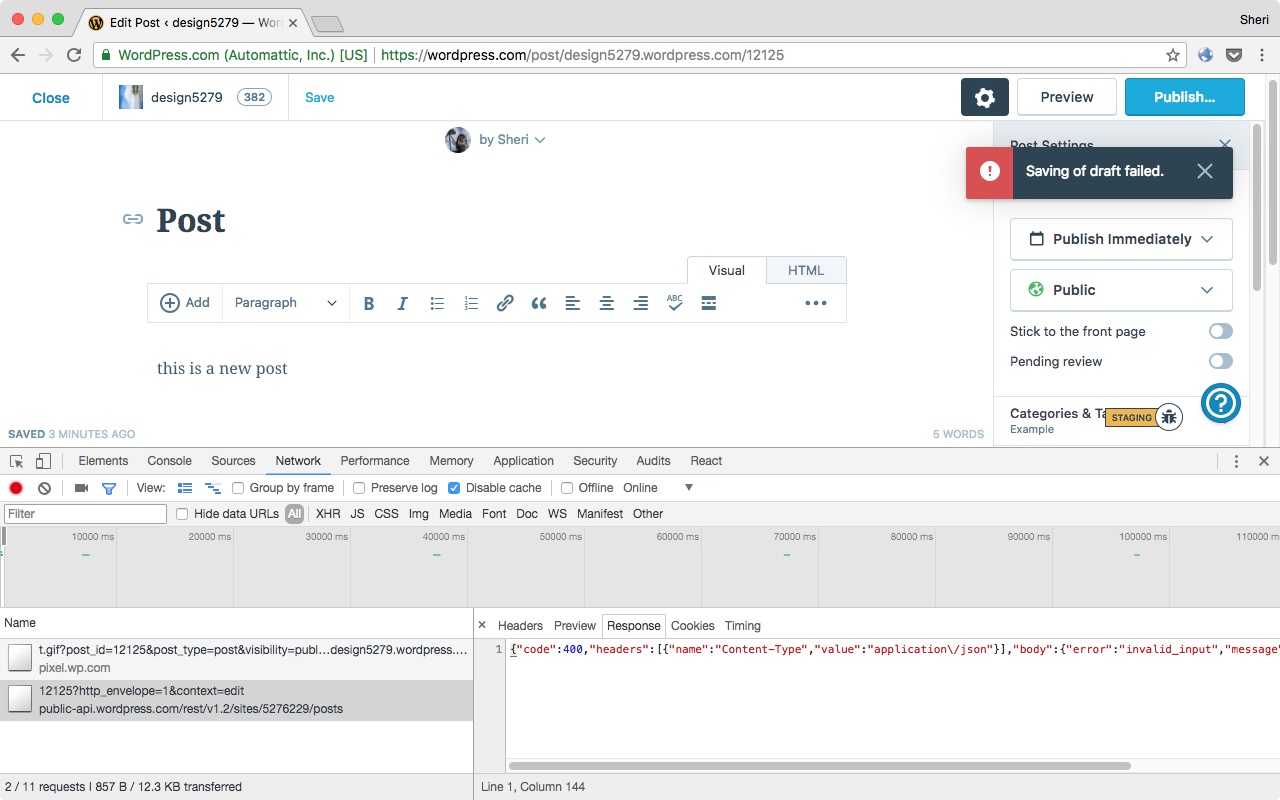The image size is (1280, 800).
Task: Select design5279 site name
Action: click(x=187, y=98)
